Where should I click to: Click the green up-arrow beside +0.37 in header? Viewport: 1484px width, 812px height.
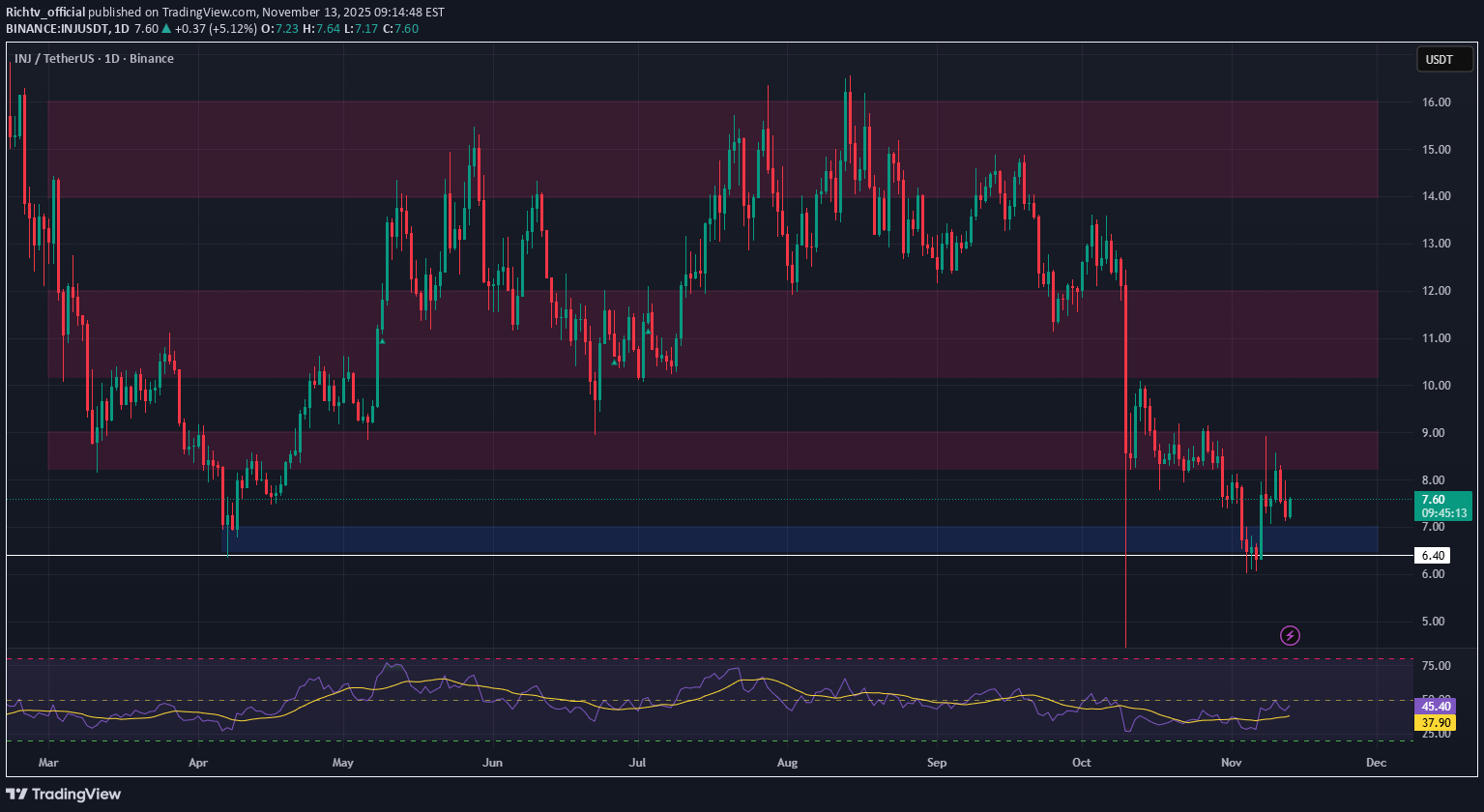166,28
